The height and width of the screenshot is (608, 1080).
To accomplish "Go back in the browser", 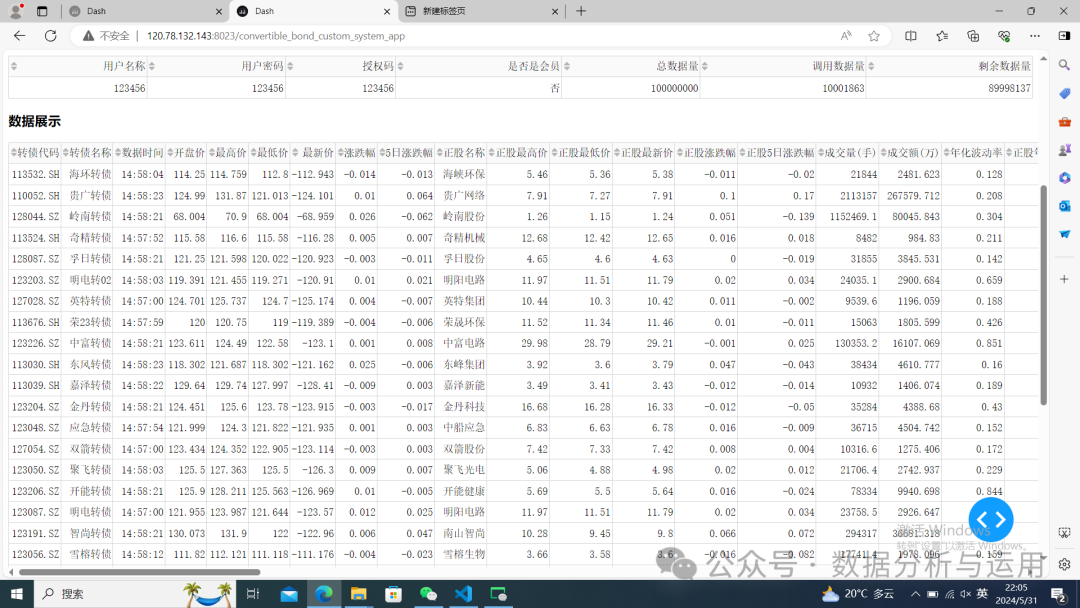I will click(19, 36).
